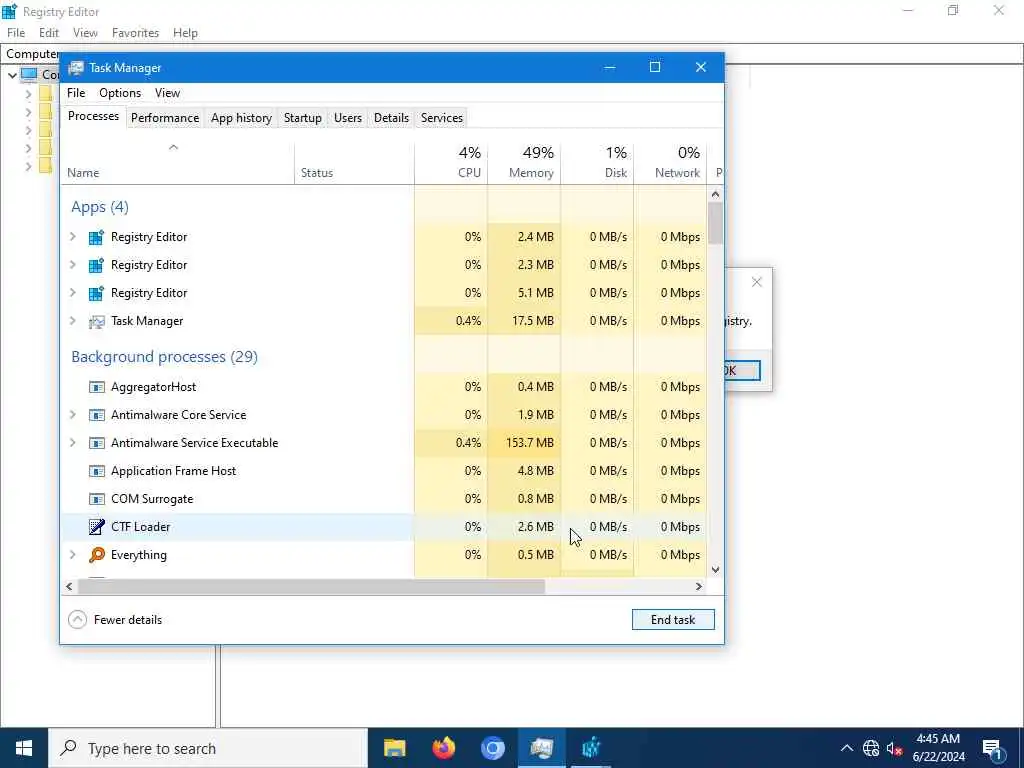Viewport: 1024px width, 768px height.
Task: Switch to the Services tab
Action: point(441,118)
